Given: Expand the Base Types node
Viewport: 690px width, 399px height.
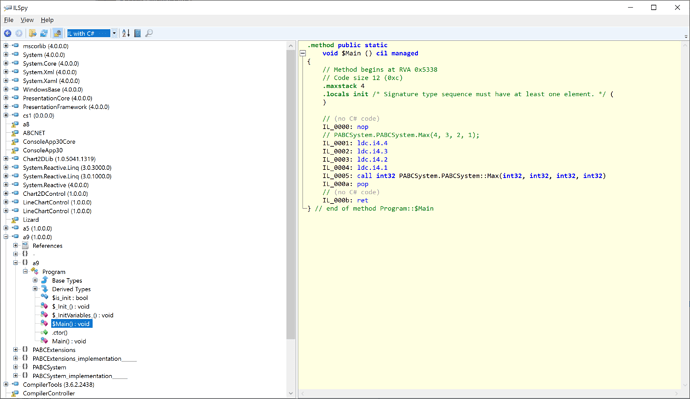Looking at the screenshot, I should click(35, 280).
